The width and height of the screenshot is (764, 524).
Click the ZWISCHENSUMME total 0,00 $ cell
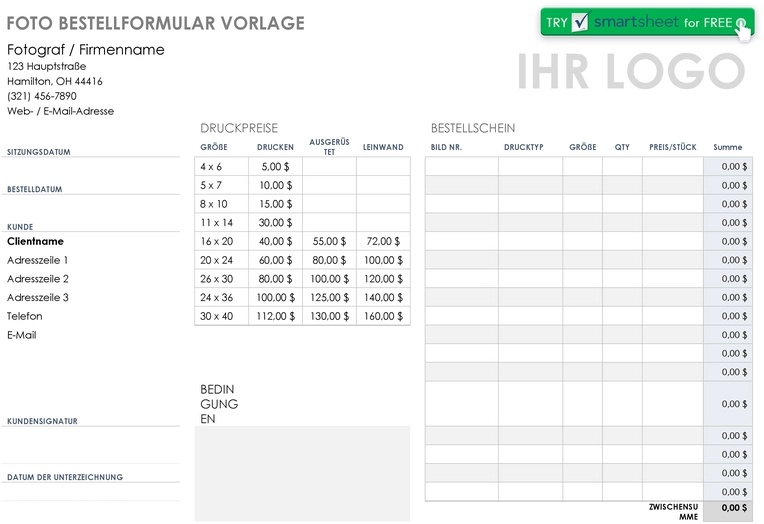coord(728,511)
